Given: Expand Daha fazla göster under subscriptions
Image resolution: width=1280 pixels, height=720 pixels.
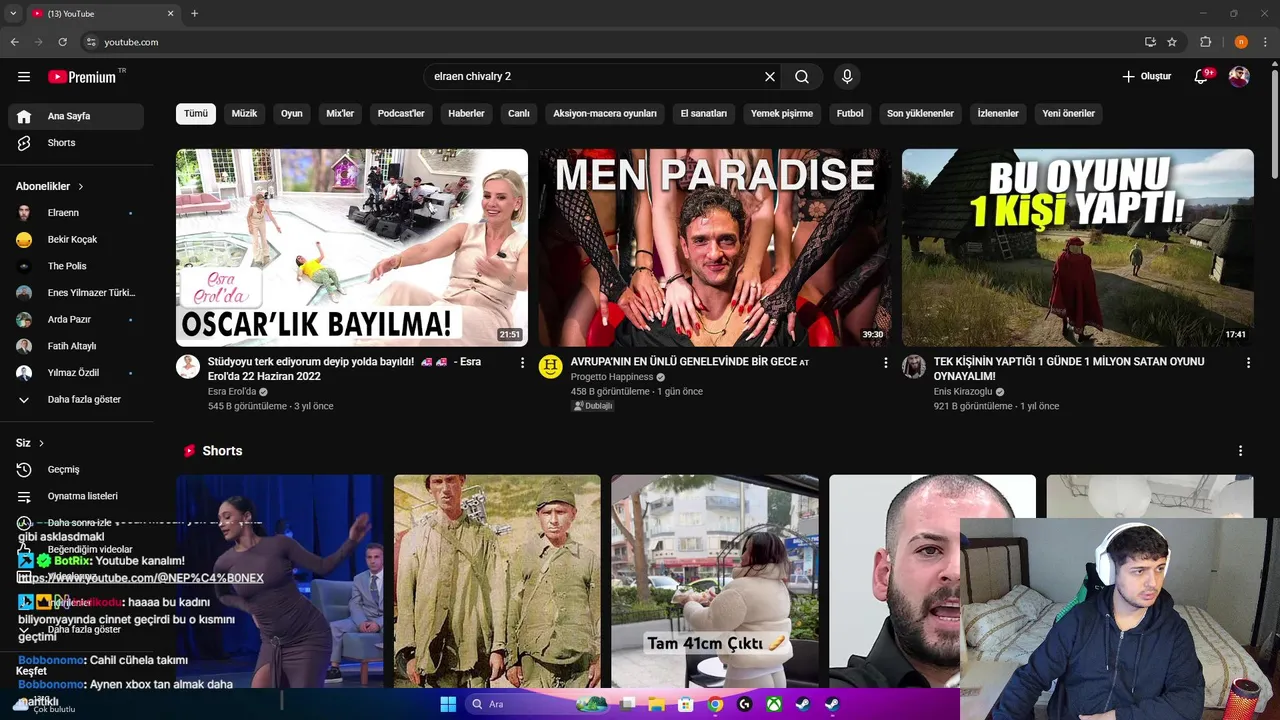Looking at the screenshot, I should coord(76,400).
